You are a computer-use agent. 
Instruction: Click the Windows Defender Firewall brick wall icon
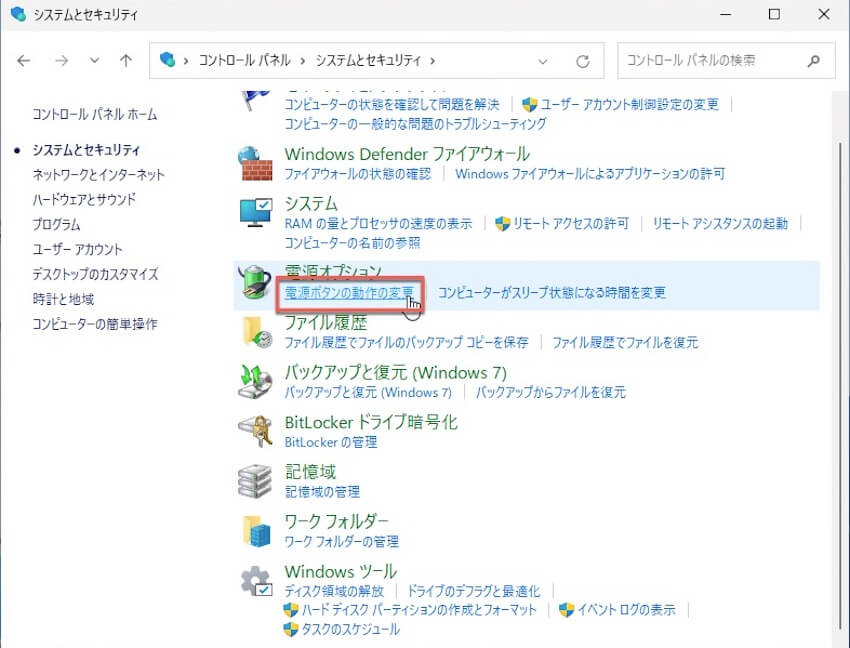tap(256, 163)
